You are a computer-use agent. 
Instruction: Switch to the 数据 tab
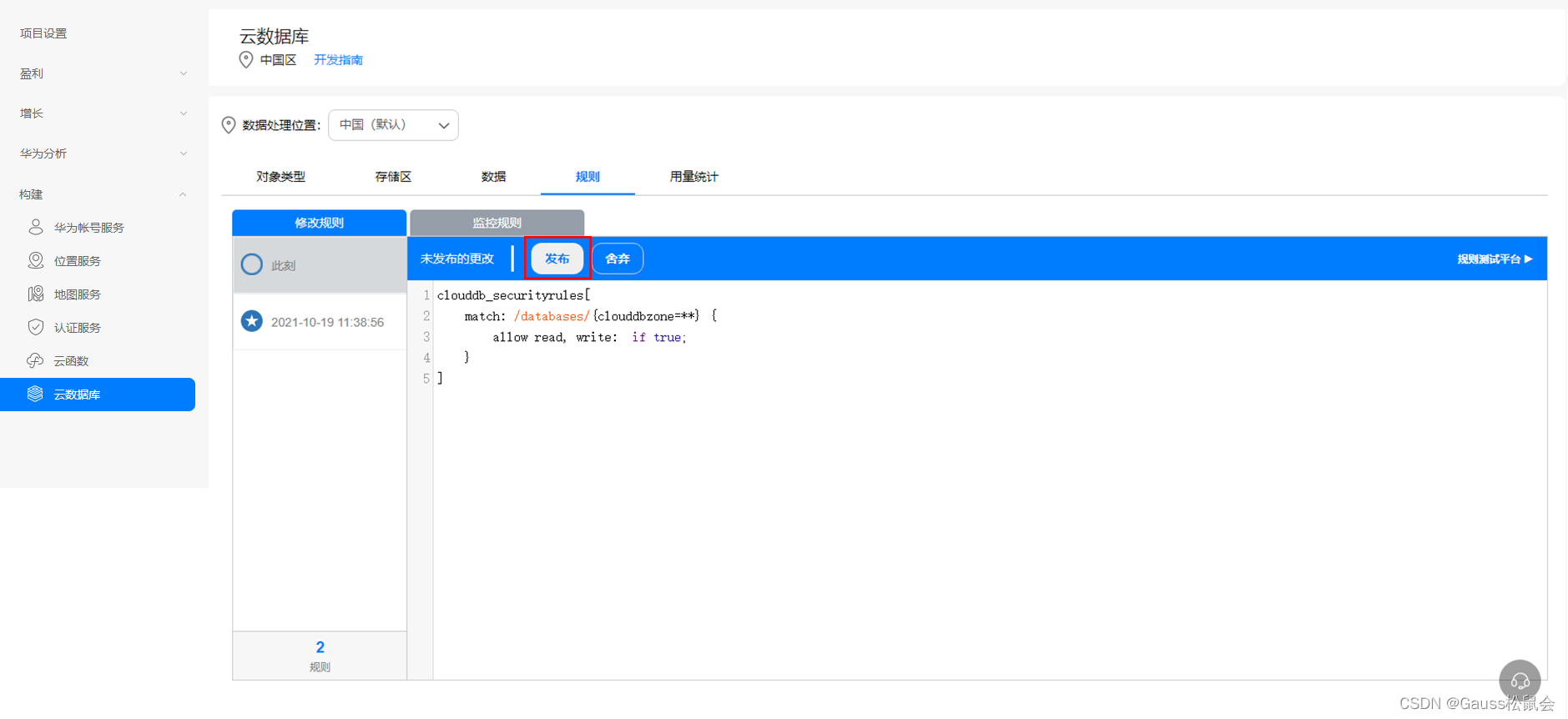click(493, 177)
